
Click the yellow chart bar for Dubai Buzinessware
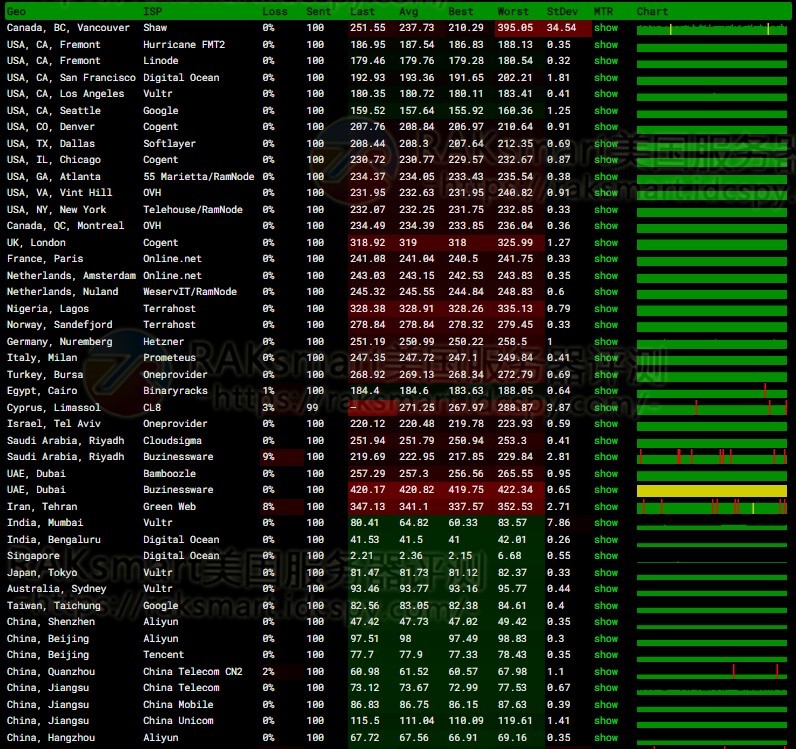pos(712,491)
